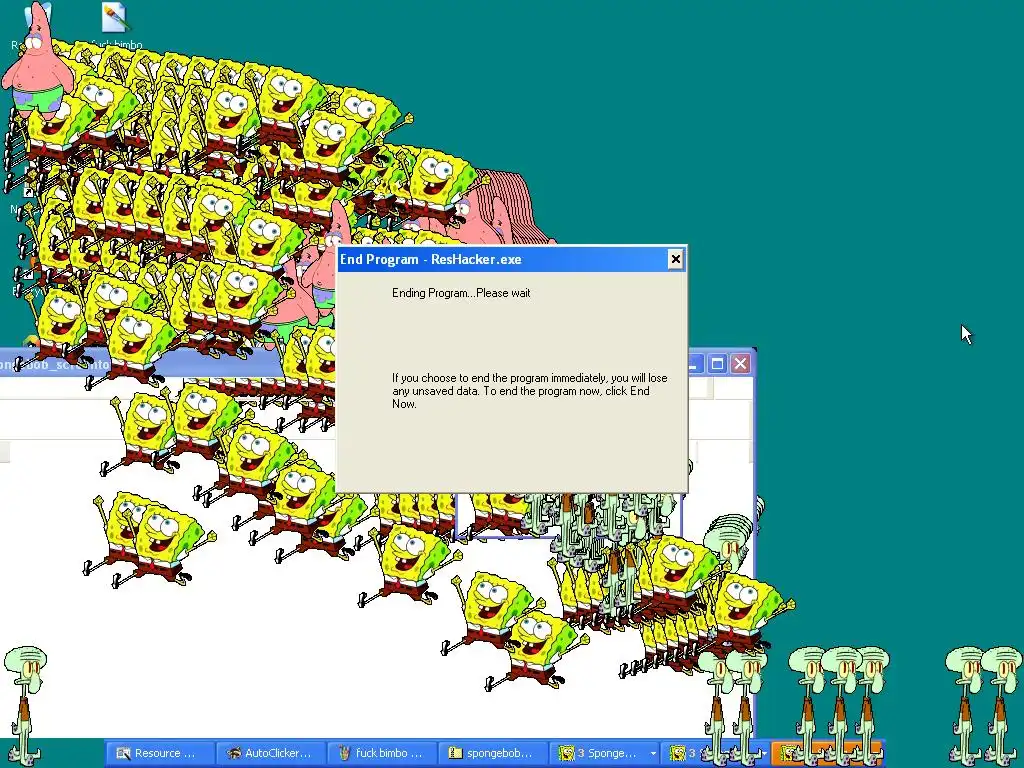Close the background spongebob window
This screenshot has height=768, width=1024.
tap(740, 364)
